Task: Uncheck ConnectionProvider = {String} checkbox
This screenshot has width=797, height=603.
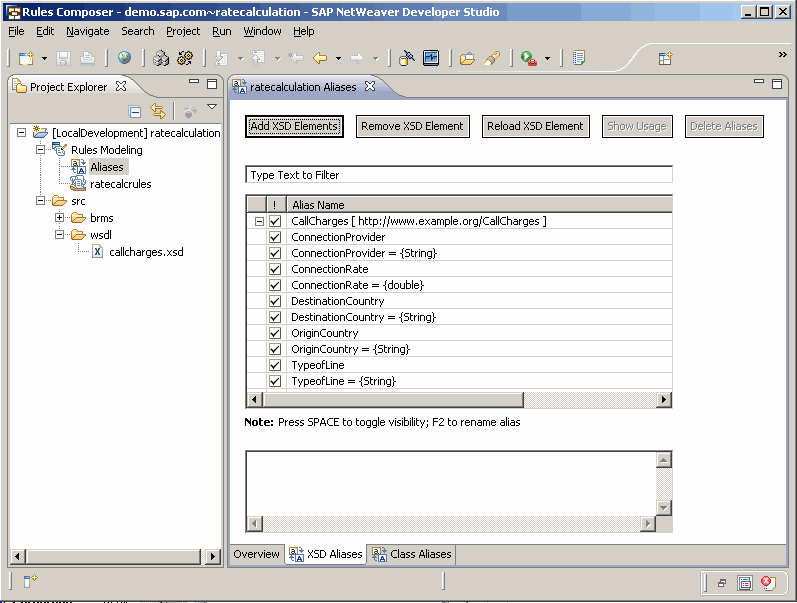Action: 275,253
